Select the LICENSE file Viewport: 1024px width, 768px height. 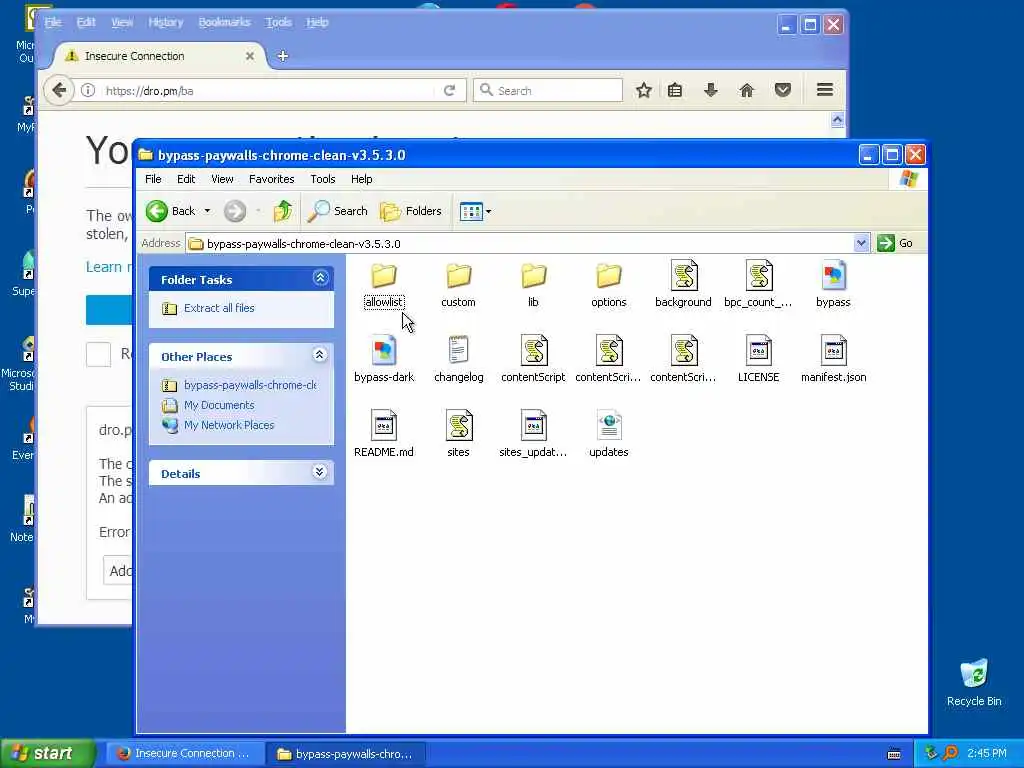click(758, 359)
